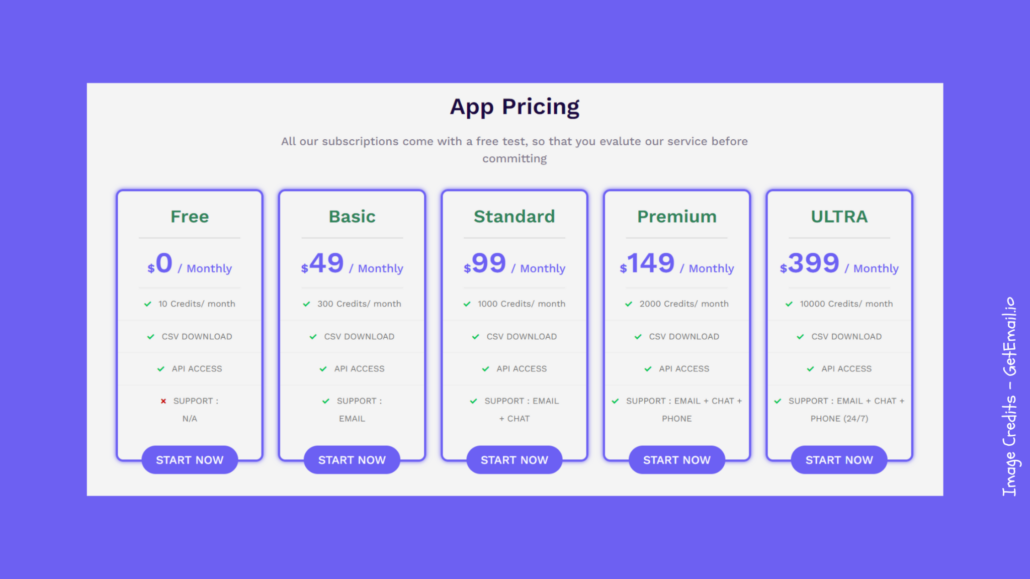Click the $149 Monthly price text
The image size is (1030, 579).
[x=677, y=264]
